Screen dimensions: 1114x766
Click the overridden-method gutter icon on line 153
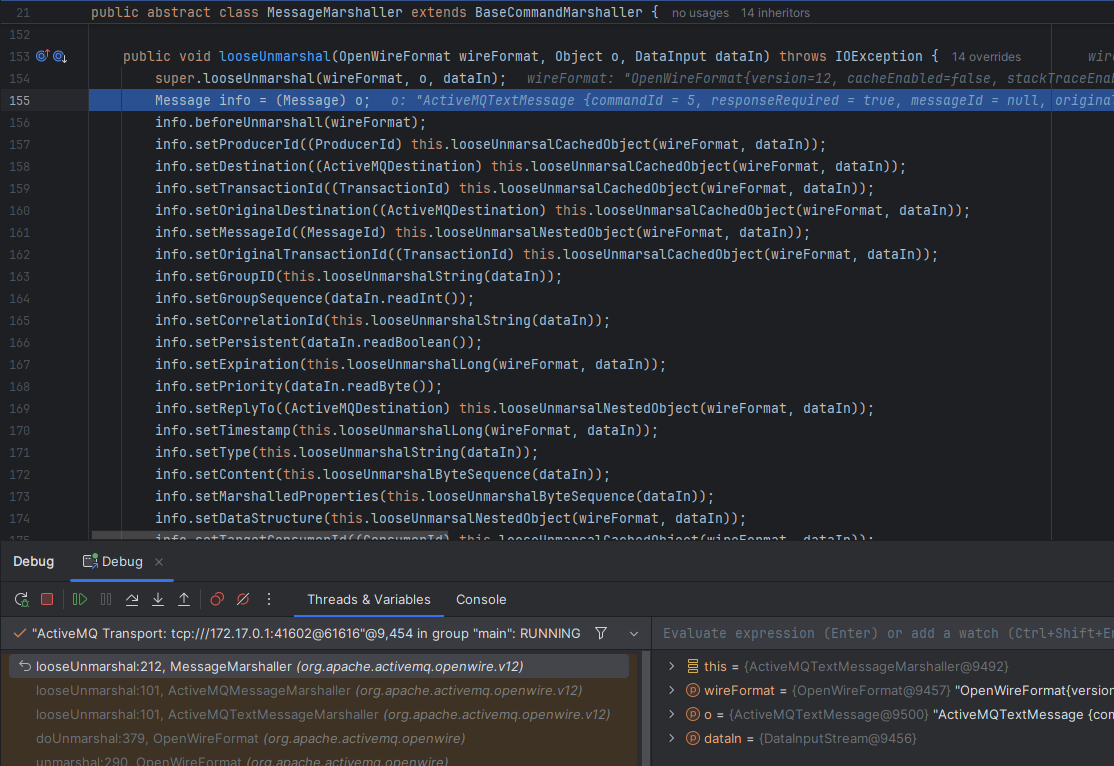coord(60,56)
